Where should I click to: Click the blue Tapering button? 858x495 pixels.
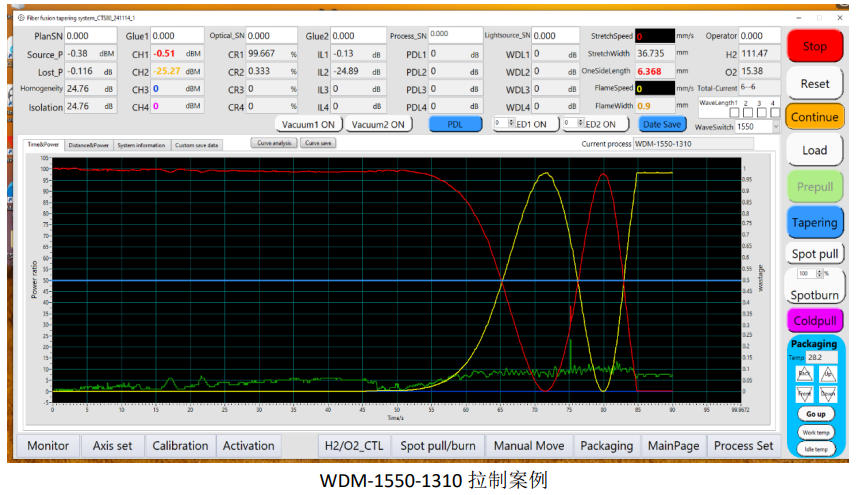pyautogui.click(x=815, y=222)
